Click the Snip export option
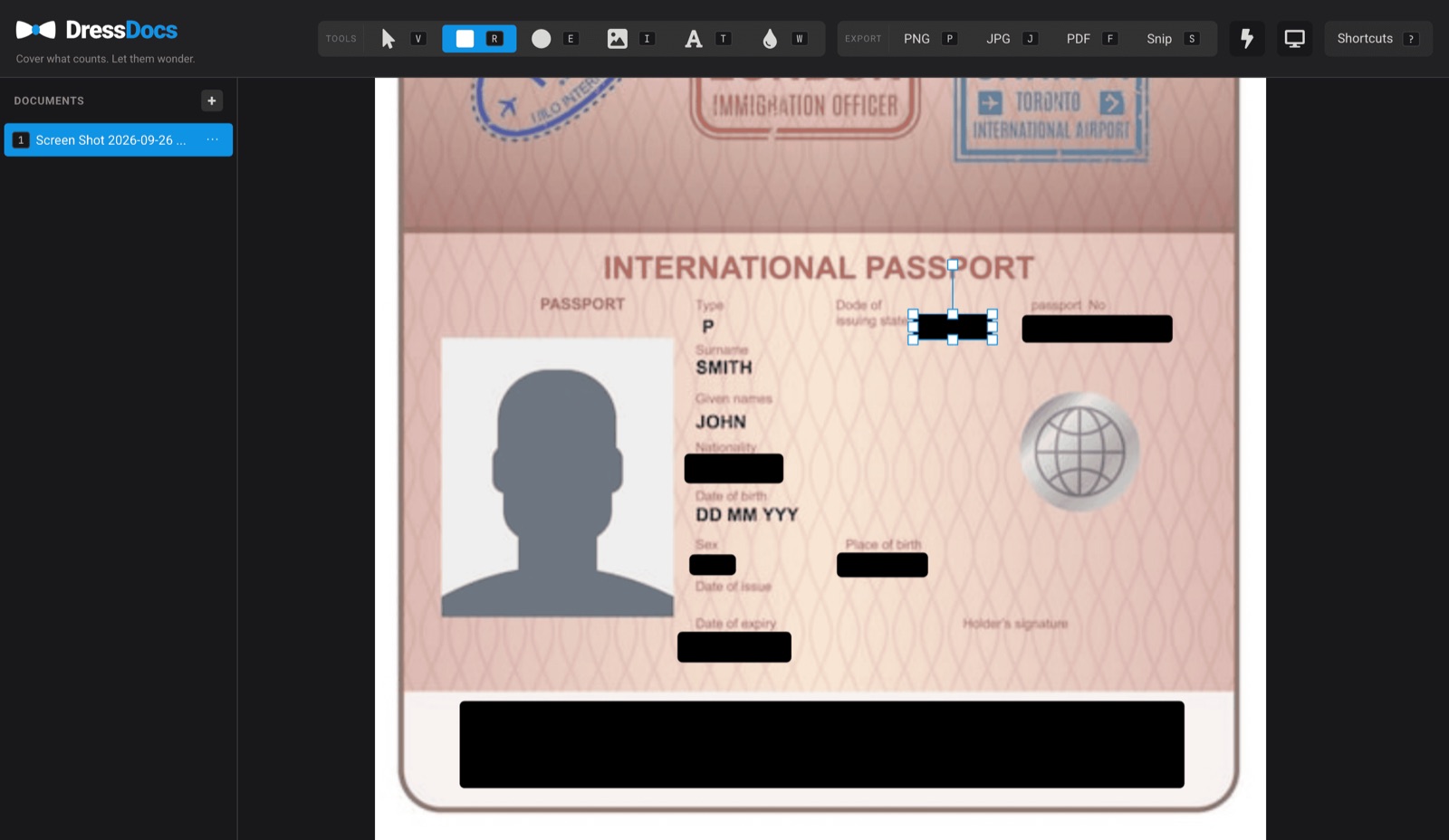 [x=1173, y=39]
